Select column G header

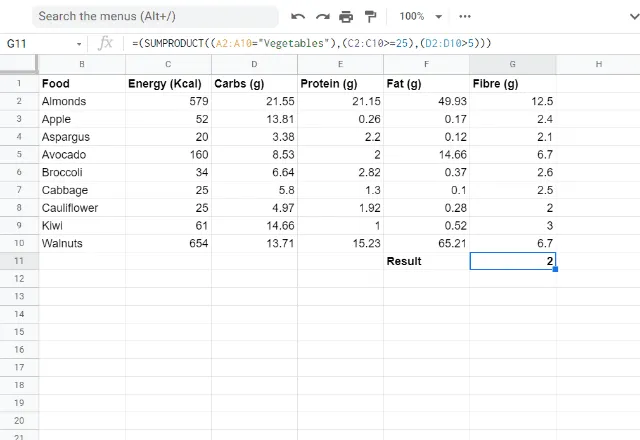512,64
